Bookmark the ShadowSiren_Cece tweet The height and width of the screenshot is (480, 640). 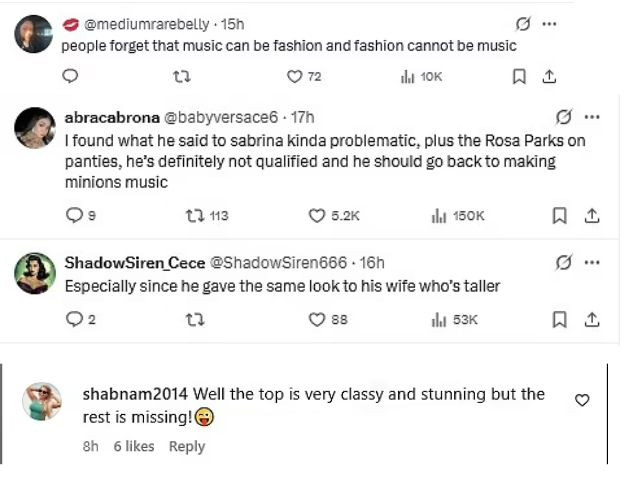click(560, 319)
